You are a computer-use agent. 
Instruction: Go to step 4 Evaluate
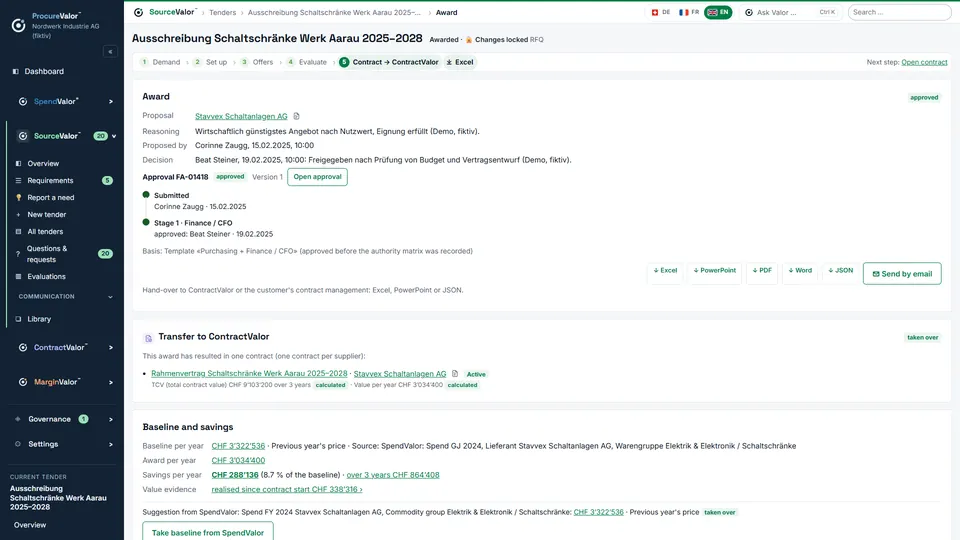click(x=307, y=62)
